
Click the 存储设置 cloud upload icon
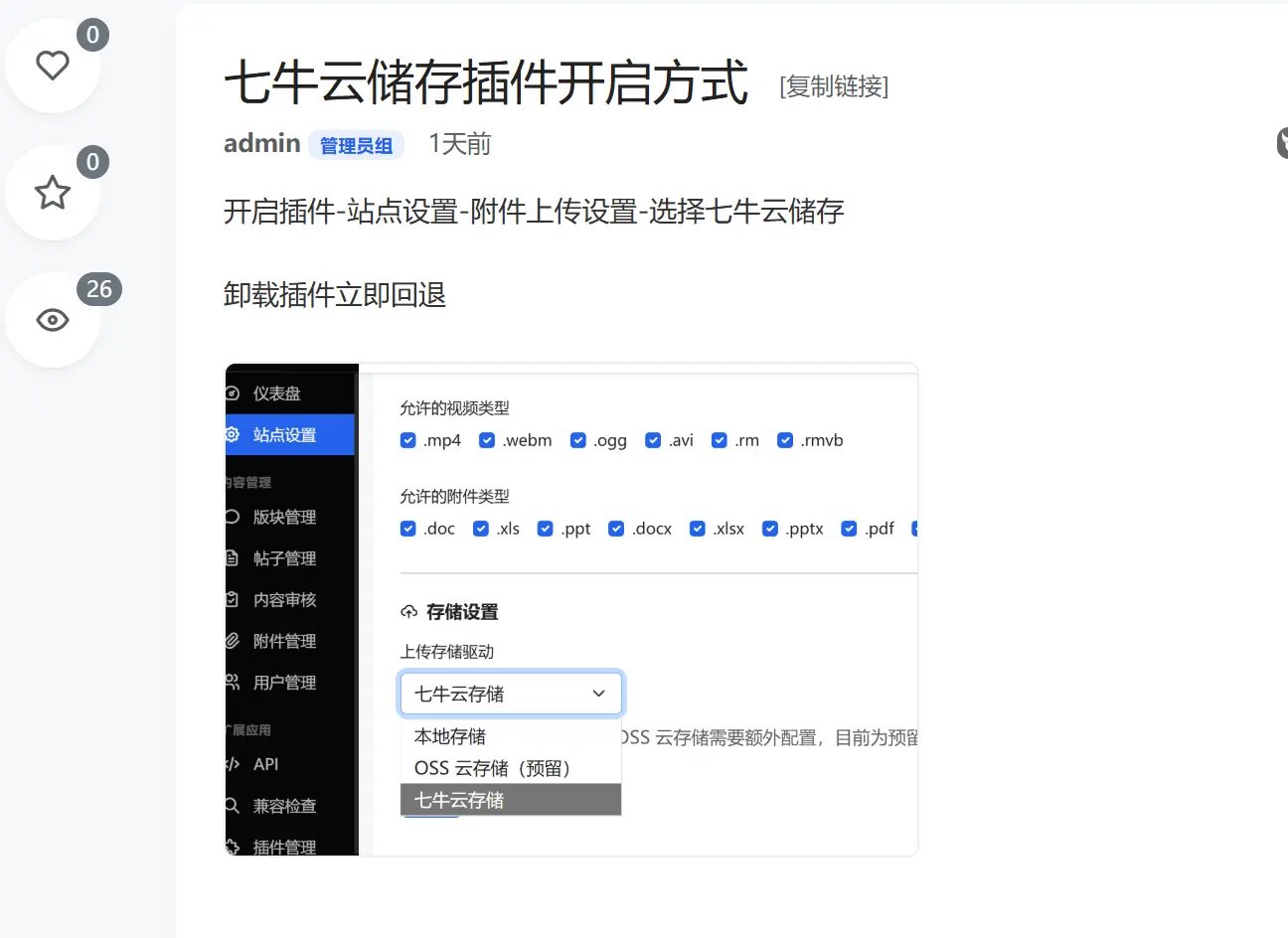[x=408, y=612]
